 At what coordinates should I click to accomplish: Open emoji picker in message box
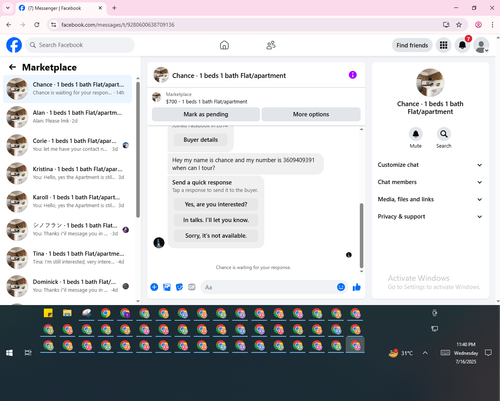tap(341, 287)
